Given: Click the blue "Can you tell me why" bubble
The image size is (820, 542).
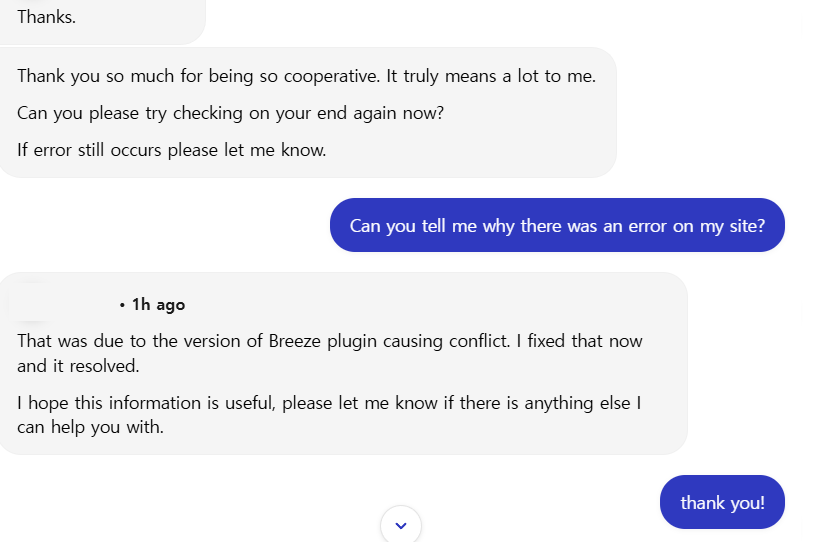Looking at the screenshot, I should (x=557, y=226).
